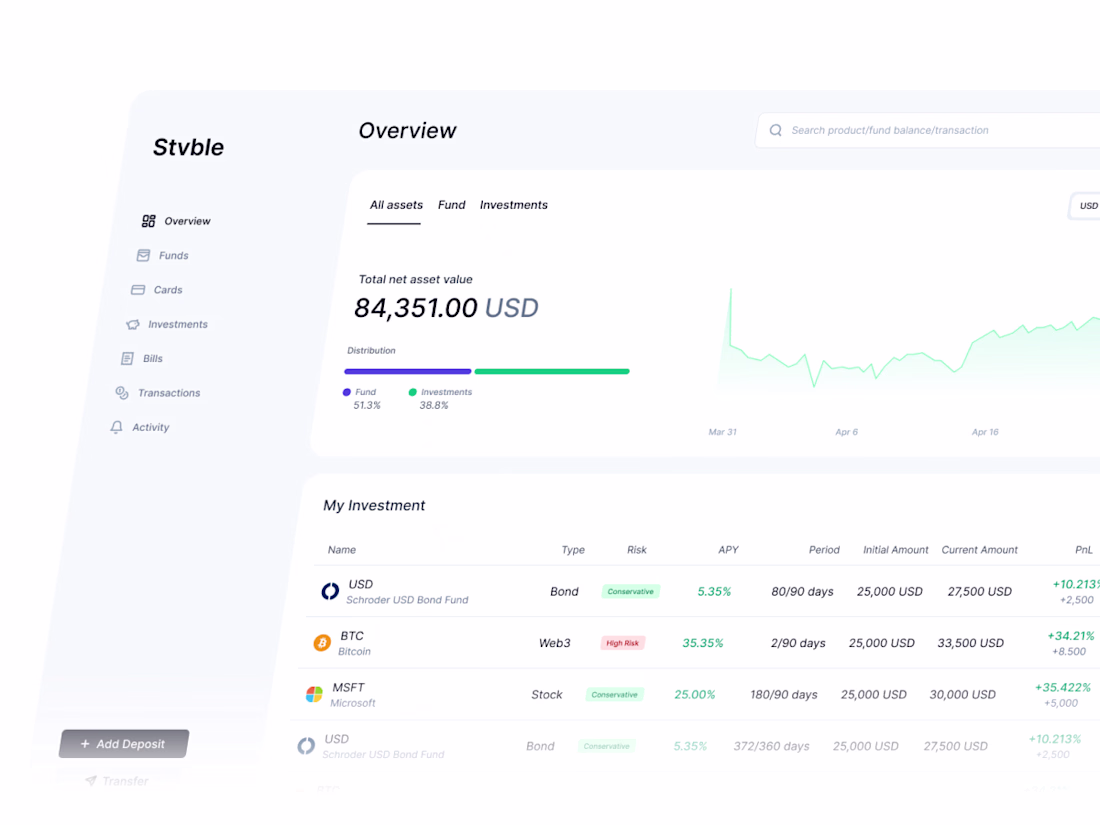The width and height of the screenshot is (1100, 825).
Task: Click the My Investment heading
Action: pos(374,505)
